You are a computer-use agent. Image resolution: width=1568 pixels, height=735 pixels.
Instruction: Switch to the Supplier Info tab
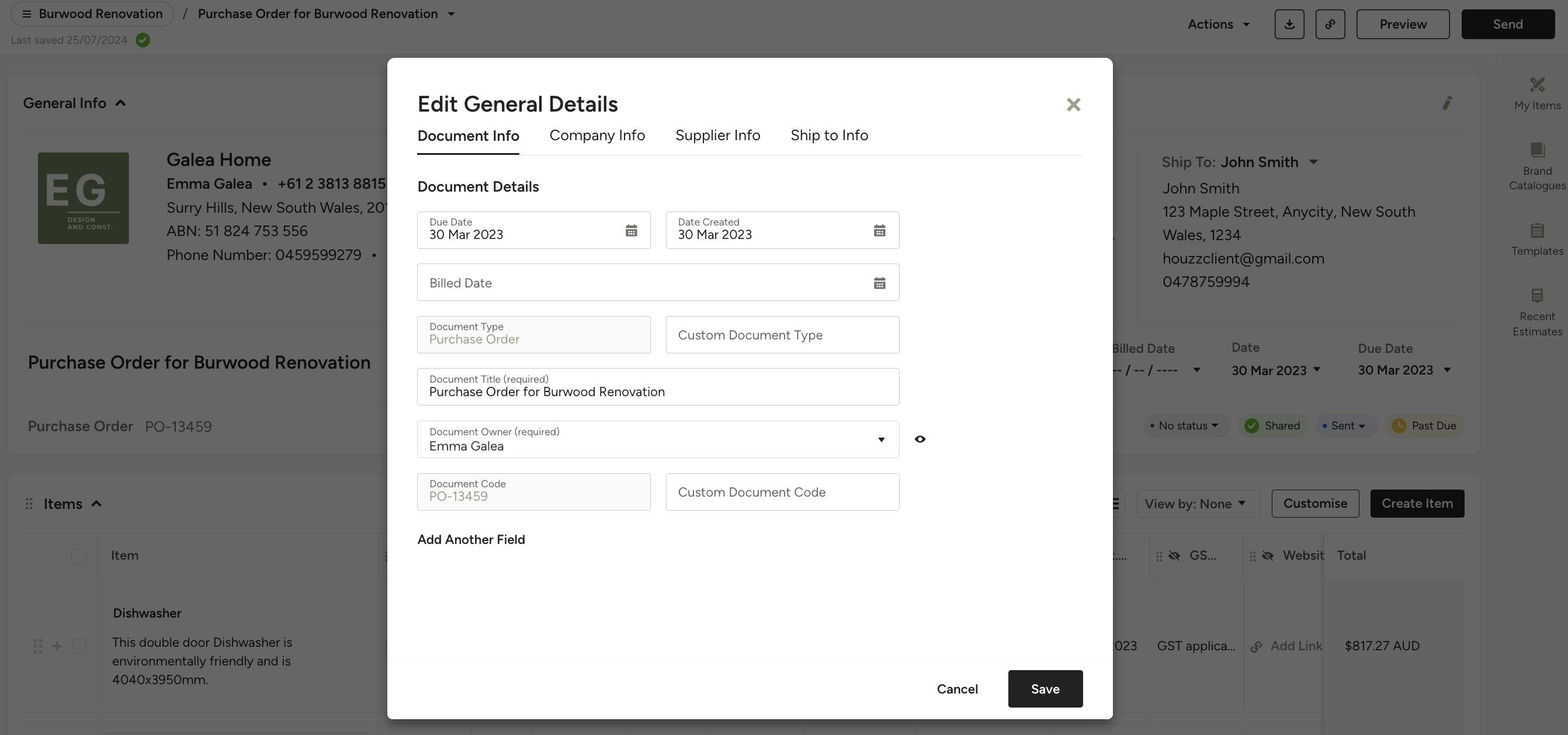(717, 135)
